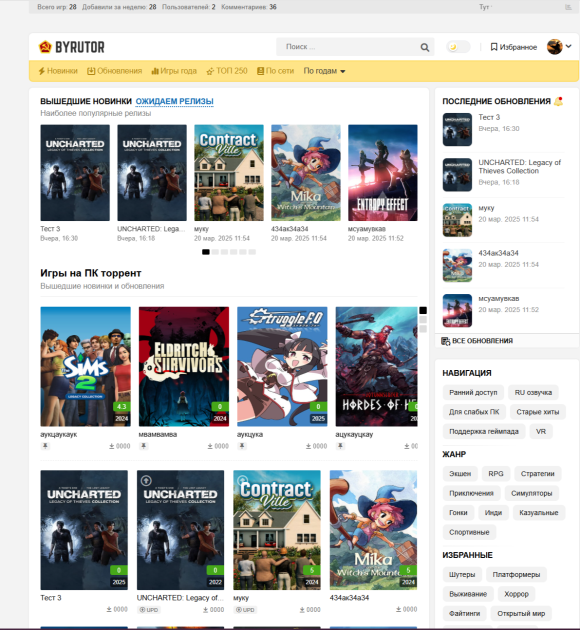The width and height of the screenshot is (580, 630).
Task: Select ВЫШЕДШИЕ НОВИНКИ tab
Action: pyautogui.click(x=86, y=101)
